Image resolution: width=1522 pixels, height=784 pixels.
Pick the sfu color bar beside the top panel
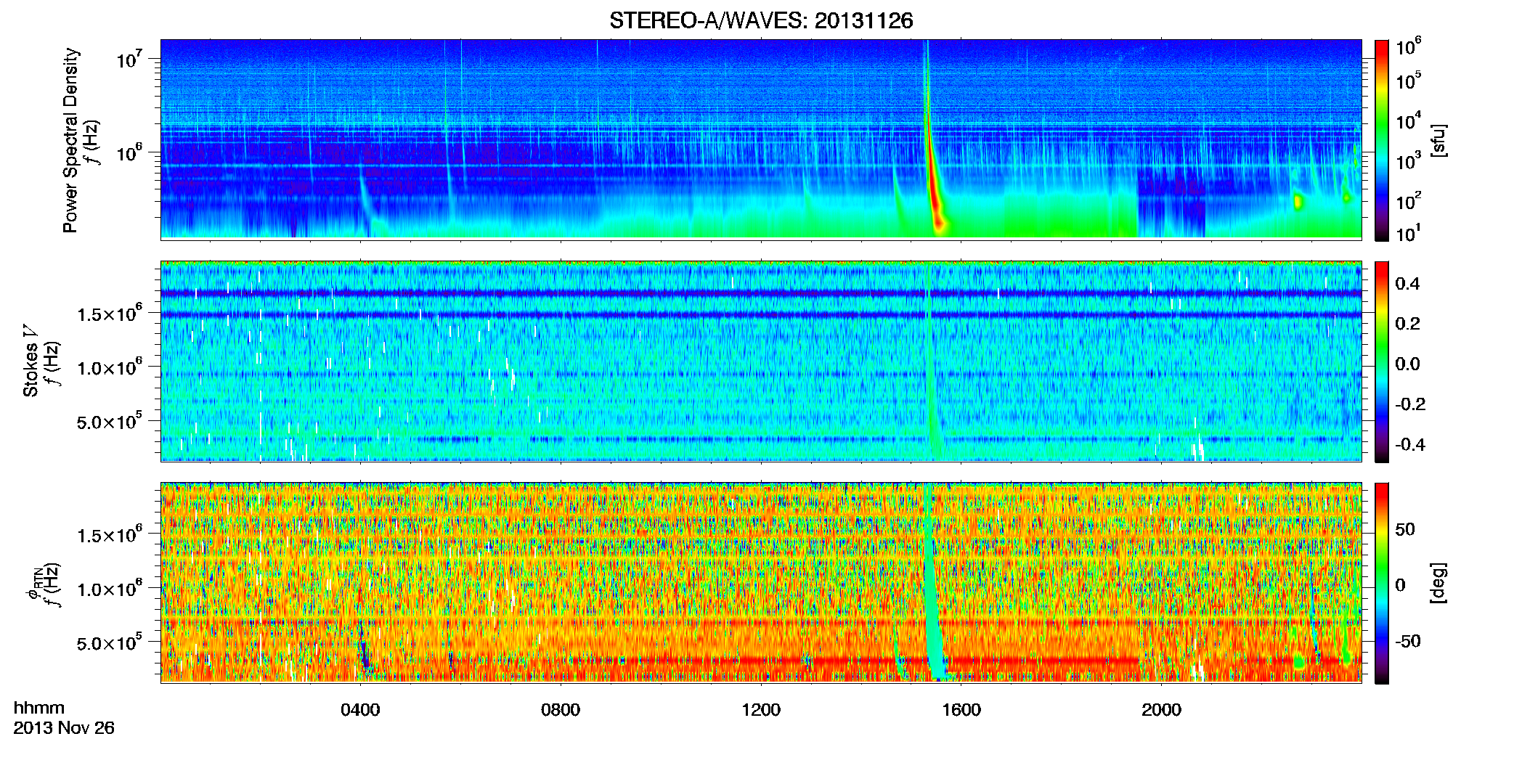pyautogui.click(x=1382, y=140)
